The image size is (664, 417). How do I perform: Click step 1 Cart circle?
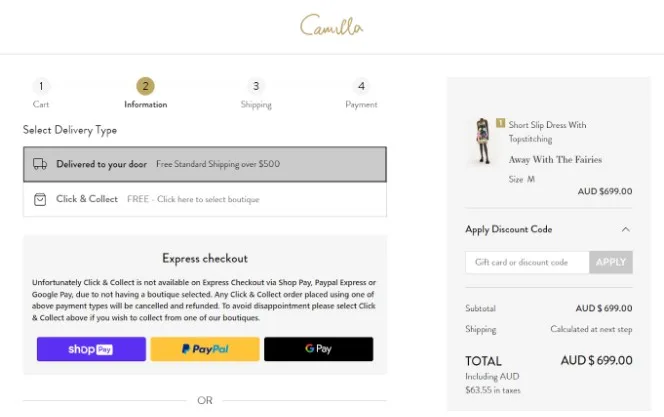[41, 87]
